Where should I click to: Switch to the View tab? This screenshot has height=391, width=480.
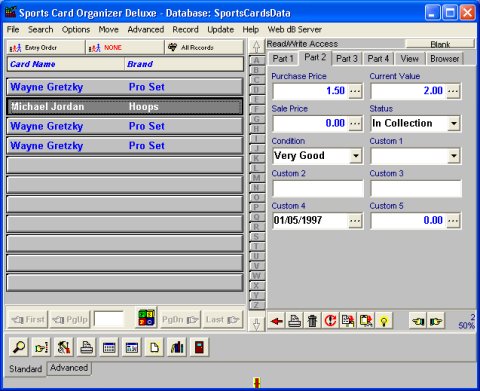coord(409,59)
